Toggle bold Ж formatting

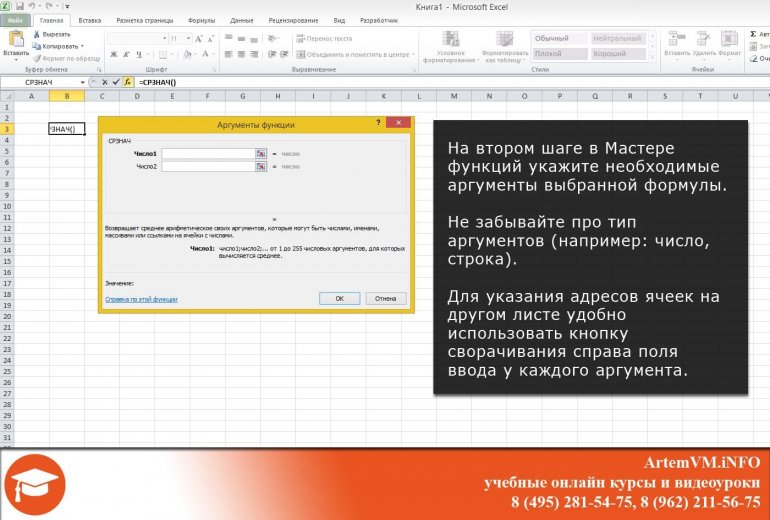click(x=114, y=54)
